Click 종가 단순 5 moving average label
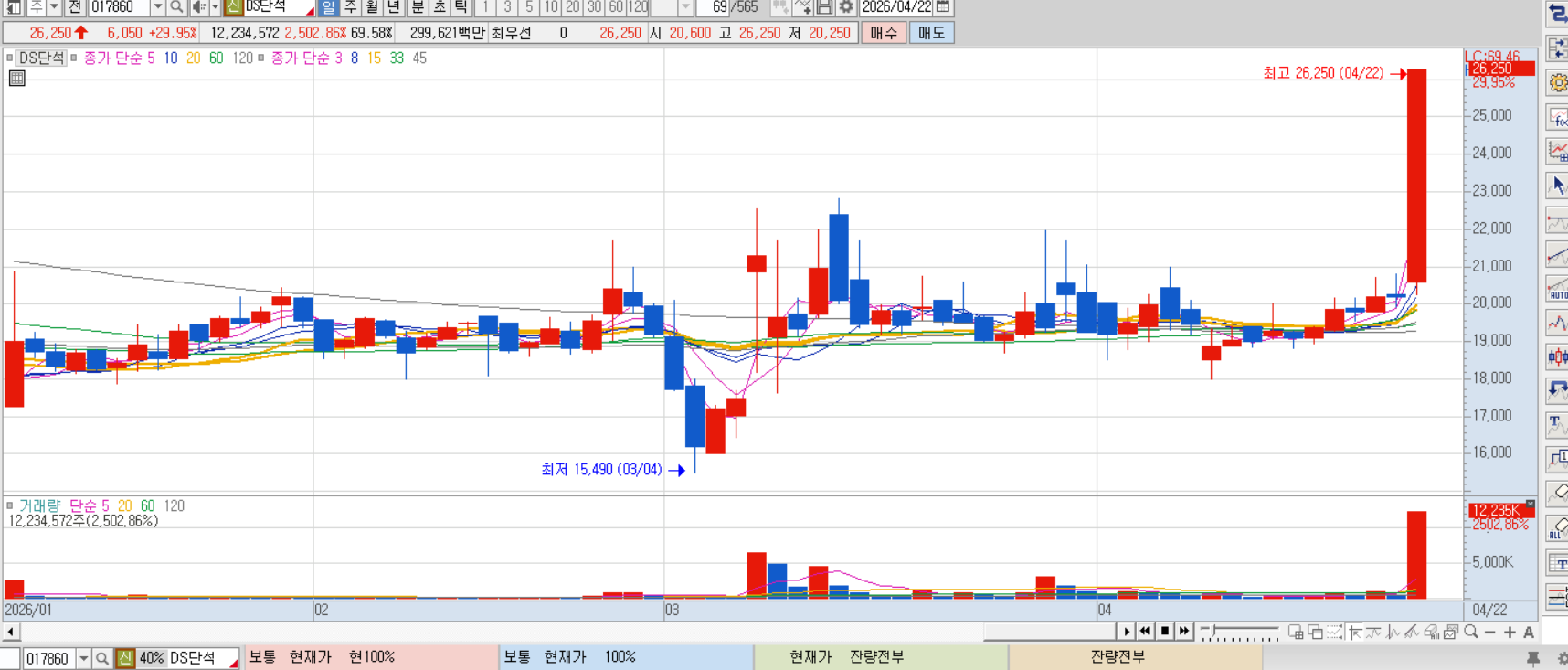Image resolution: width=1568 pixels, height=670 pixels. [120, 58]
